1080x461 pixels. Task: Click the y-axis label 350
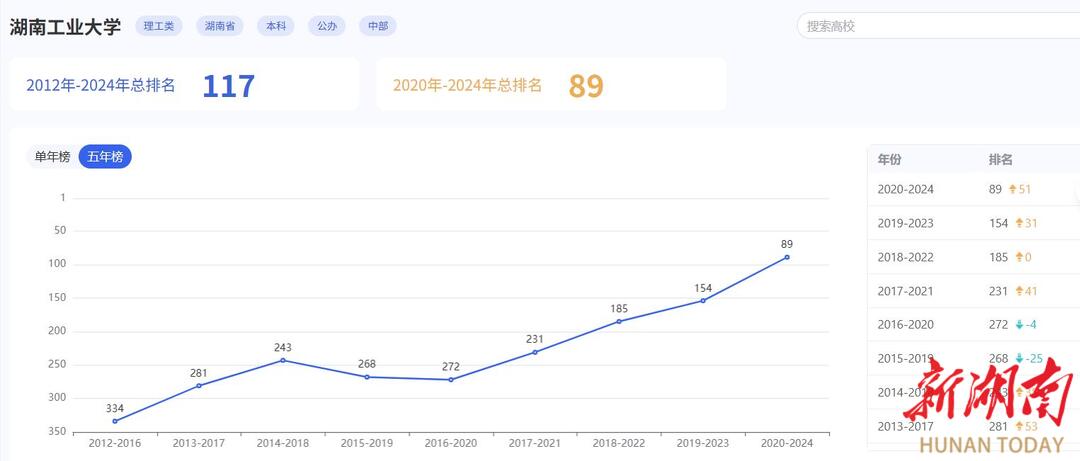pos(57,431)
